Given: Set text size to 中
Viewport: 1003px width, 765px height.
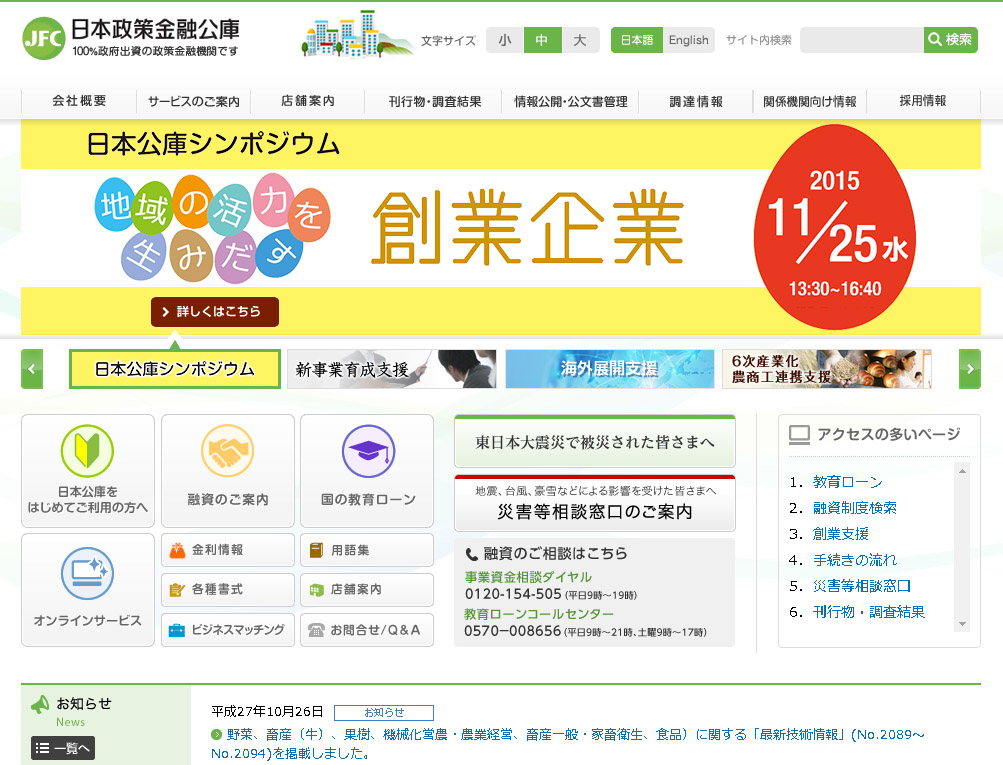Looking at the screenshot, I should [x=542, y=40].
